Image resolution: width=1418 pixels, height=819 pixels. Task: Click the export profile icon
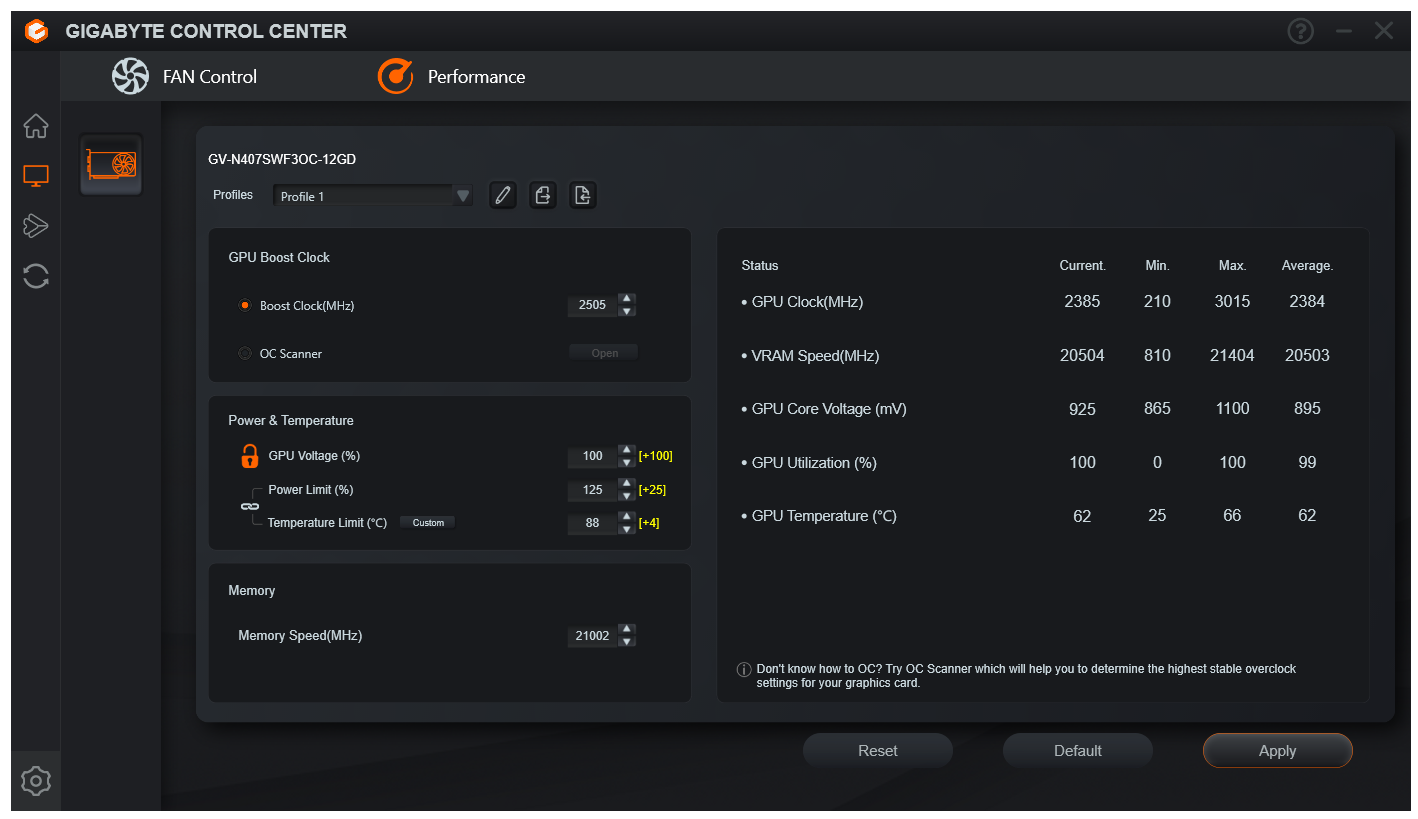(543, 195)
